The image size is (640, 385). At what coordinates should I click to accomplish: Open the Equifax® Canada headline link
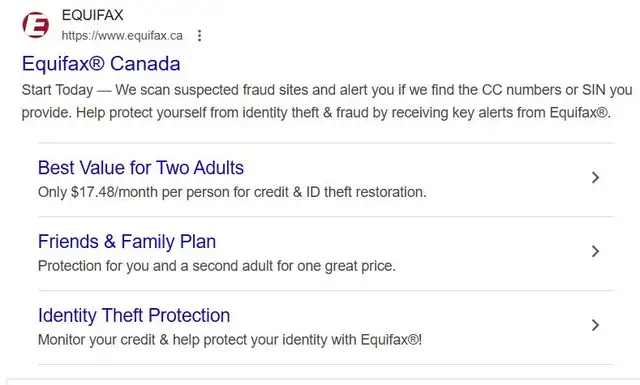pos(101,64)
